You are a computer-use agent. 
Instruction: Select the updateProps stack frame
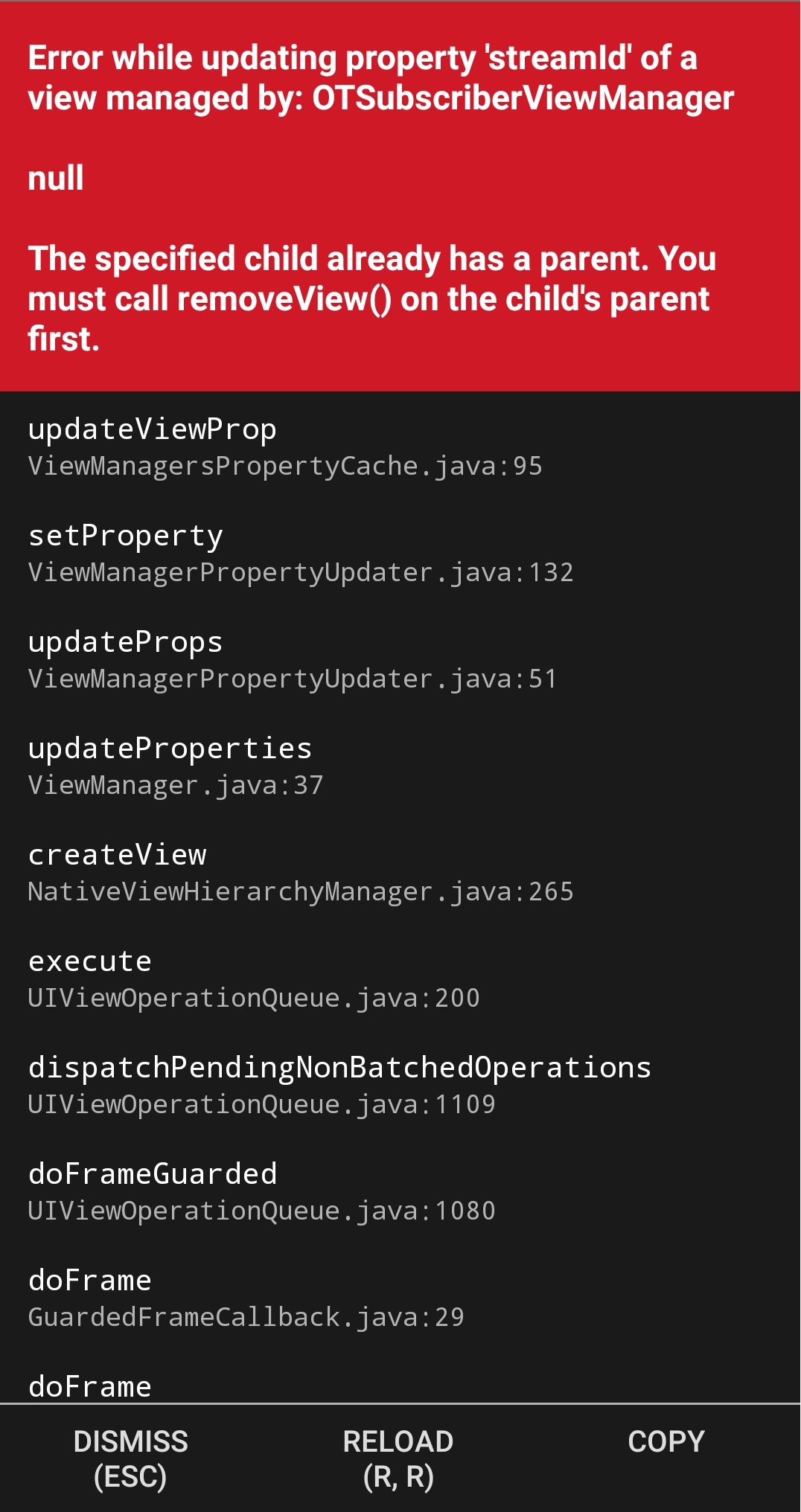[125, 641]
